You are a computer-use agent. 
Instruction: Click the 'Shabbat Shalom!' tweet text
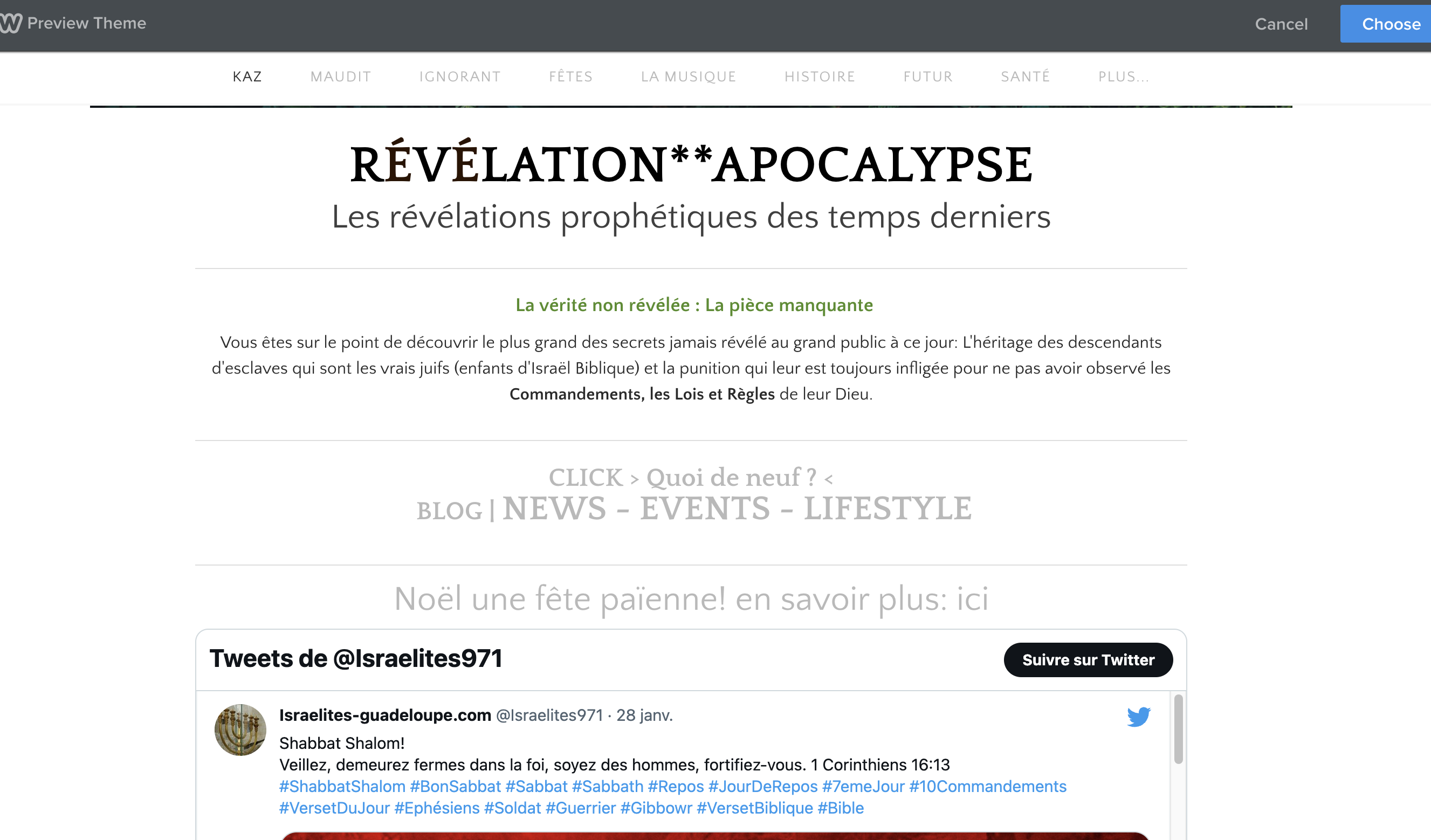[342, 743]
